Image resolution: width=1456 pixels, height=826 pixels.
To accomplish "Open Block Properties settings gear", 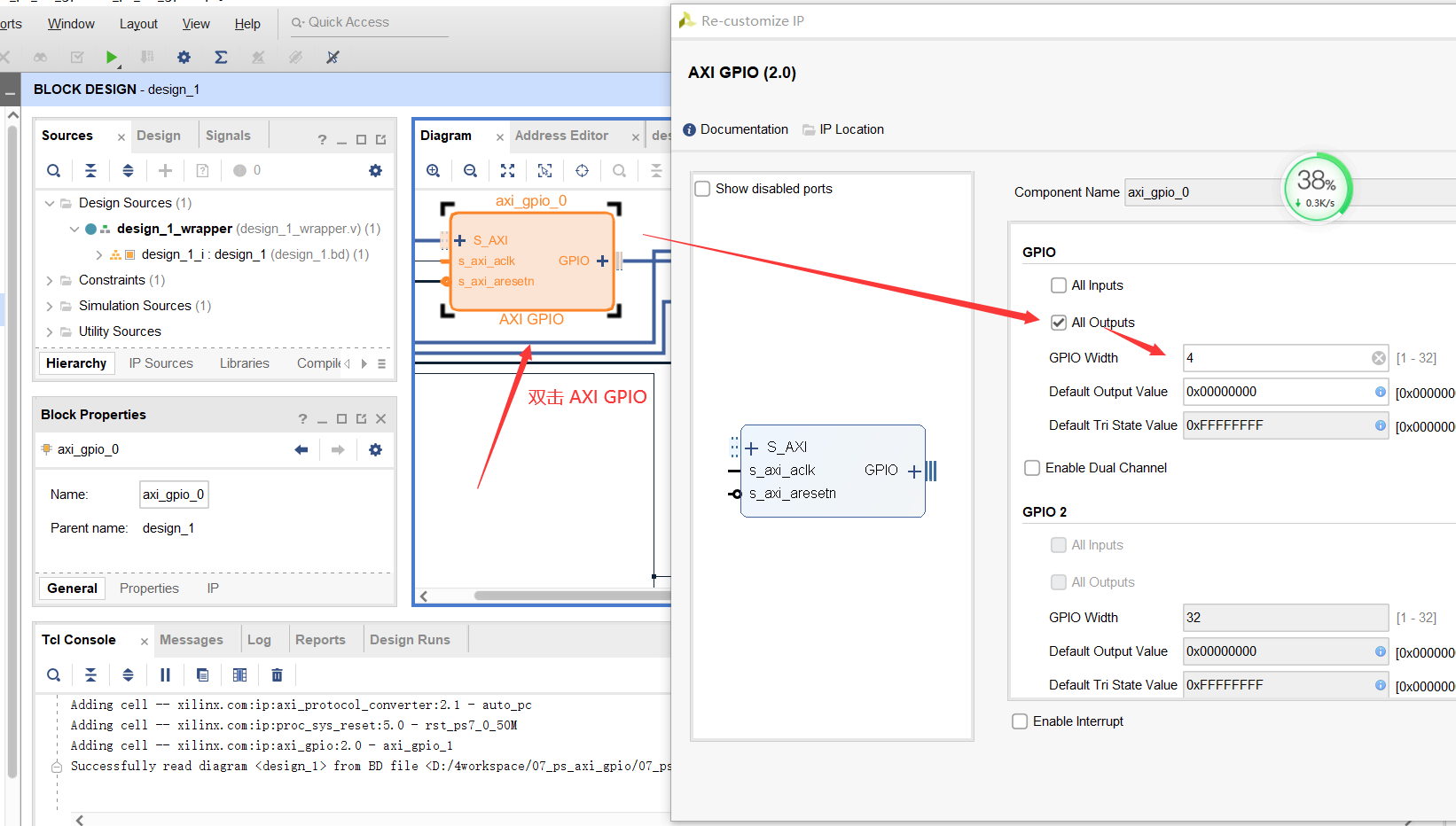I will pyautogui.click(x=375, y=449).
